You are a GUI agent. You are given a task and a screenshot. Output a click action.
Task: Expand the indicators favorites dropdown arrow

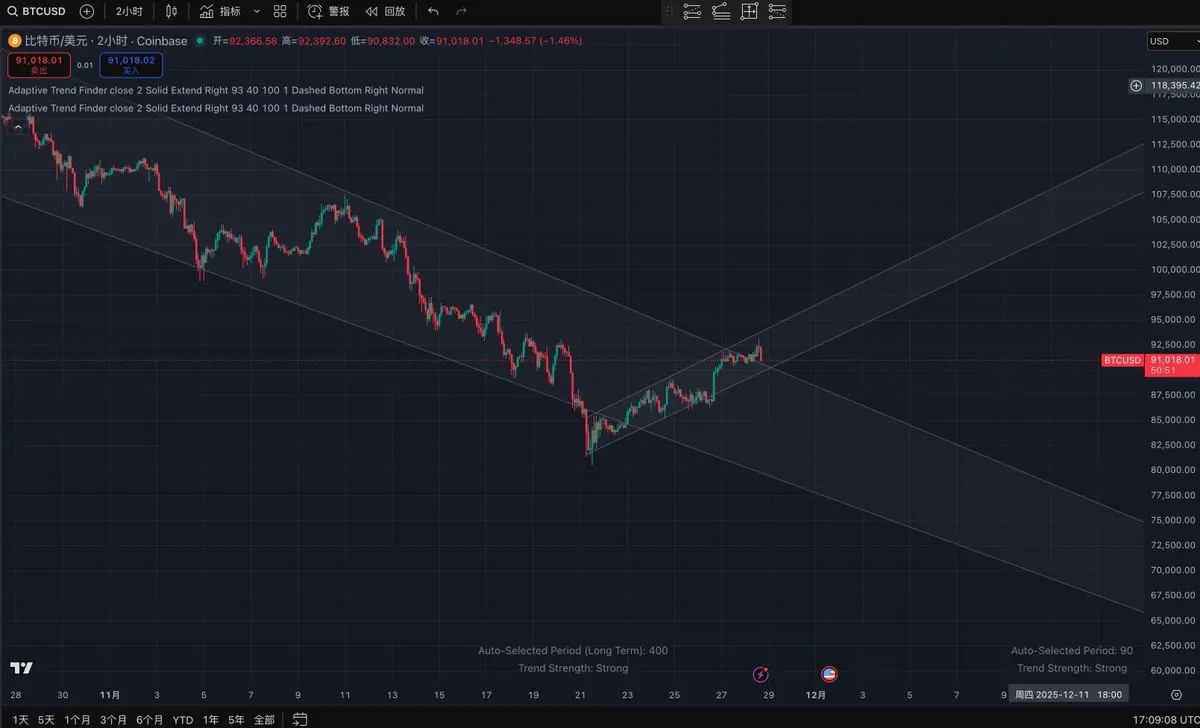[x=257, y=11]
